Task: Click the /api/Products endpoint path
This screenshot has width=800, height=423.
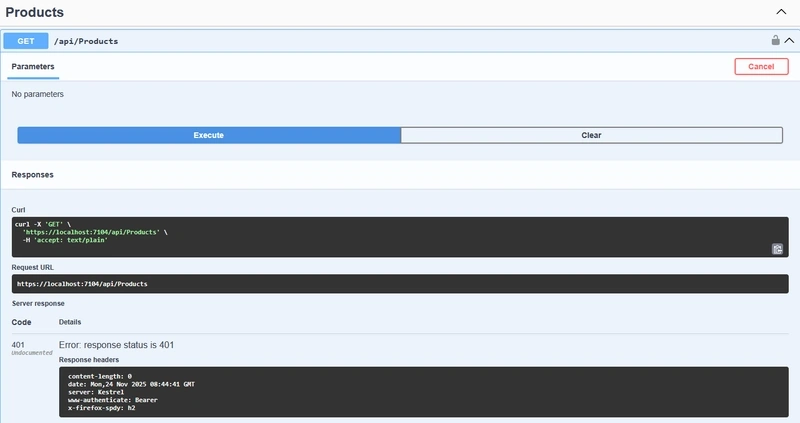Action: click(x=86, y=41)
